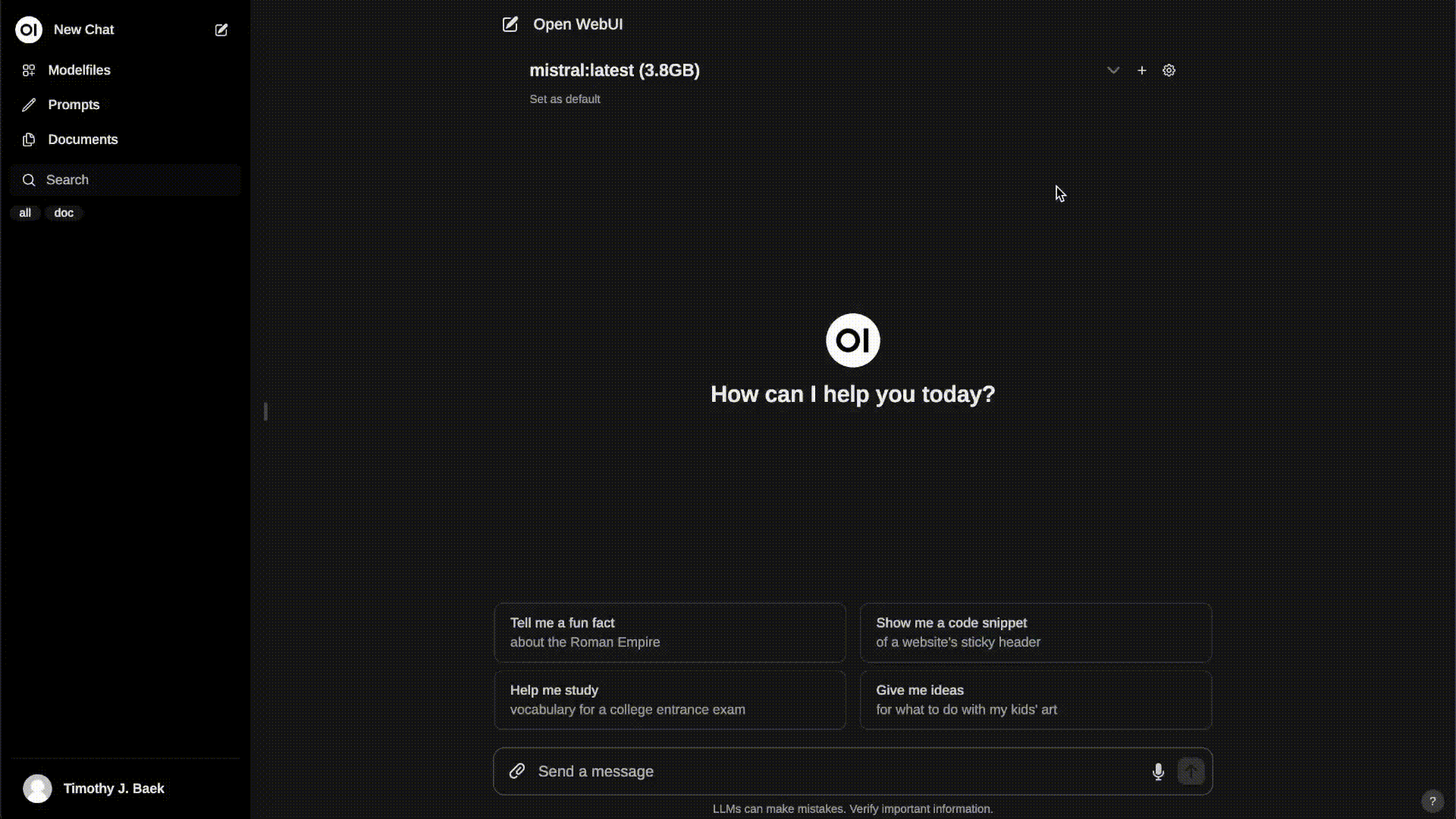Open the Documents section icon
Image resolution: width=1456 pixels, height=819 pixels.
(29, 140)
